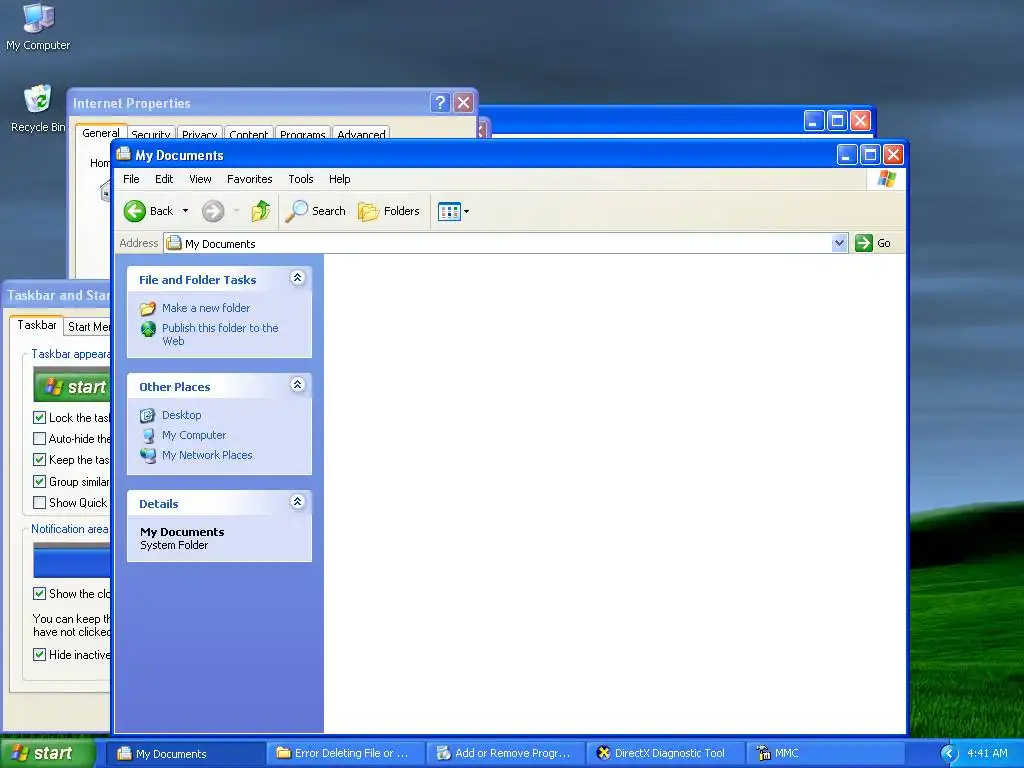The image size is (1024, 768).
Task: Click the My Network Places icon
Action: coord(148,455)
